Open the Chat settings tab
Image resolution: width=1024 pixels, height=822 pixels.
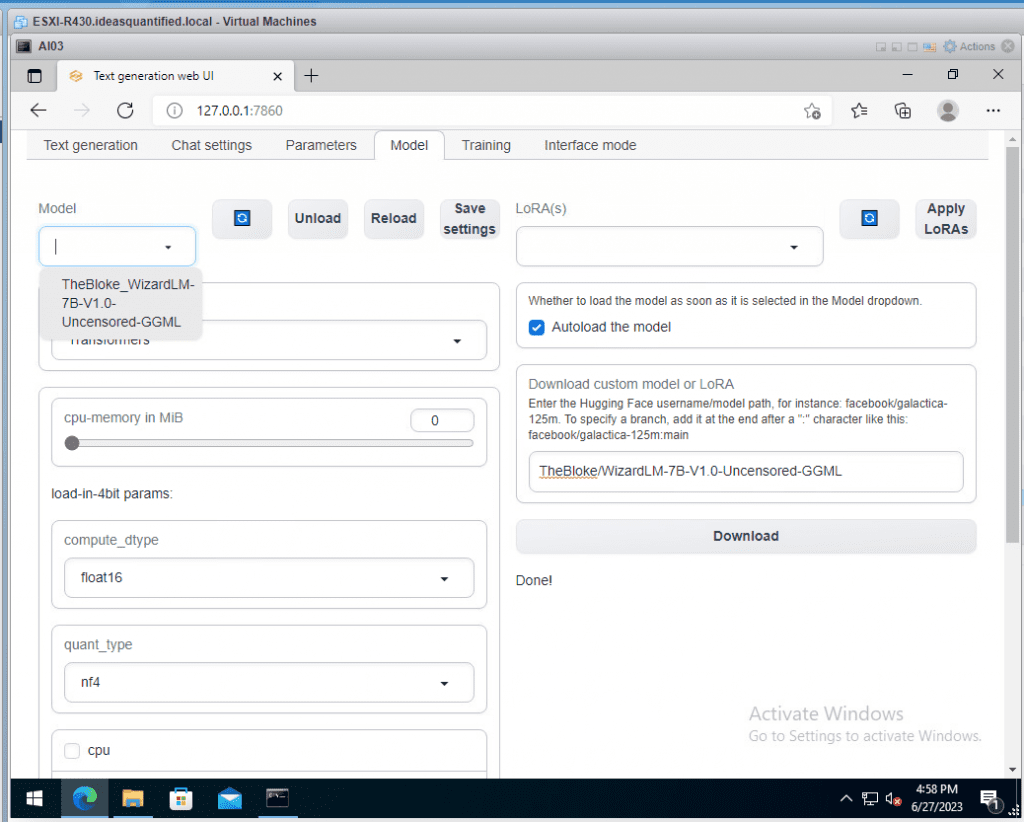(212, 145)
